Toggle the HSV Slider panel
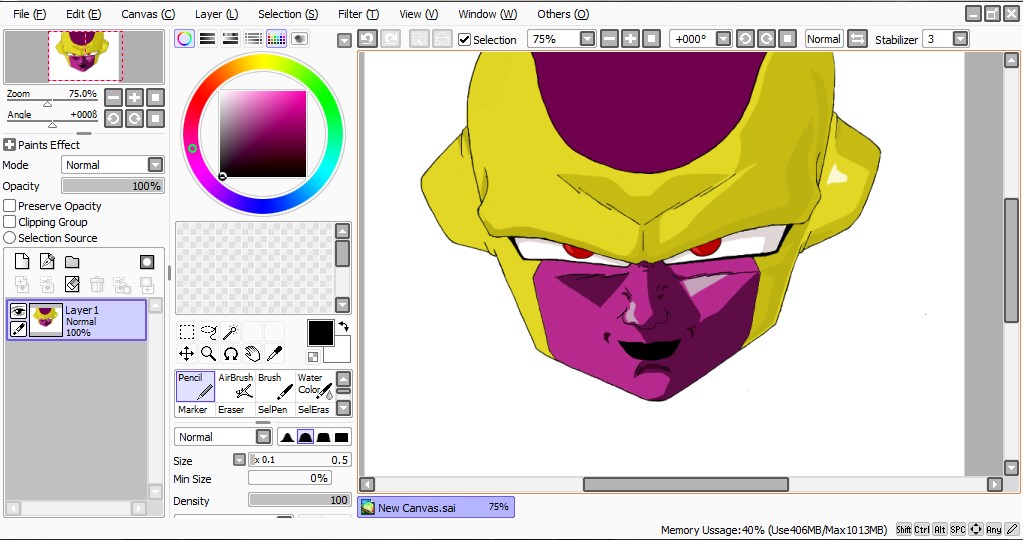This screenshot has height=540, width=1023. pyautogui.click(x=230, y=38)
